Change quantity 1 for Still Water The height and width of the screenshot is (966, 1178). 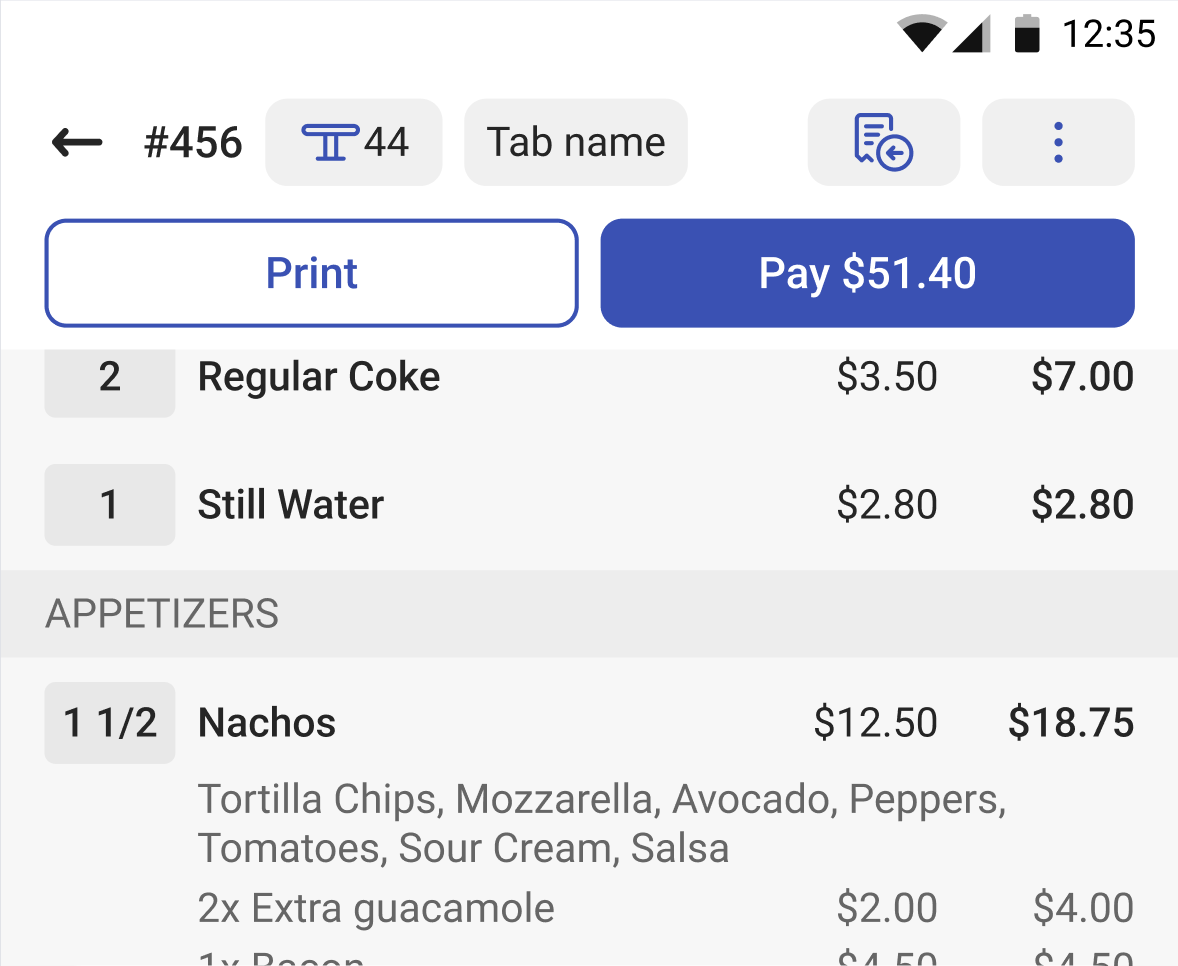110,505
